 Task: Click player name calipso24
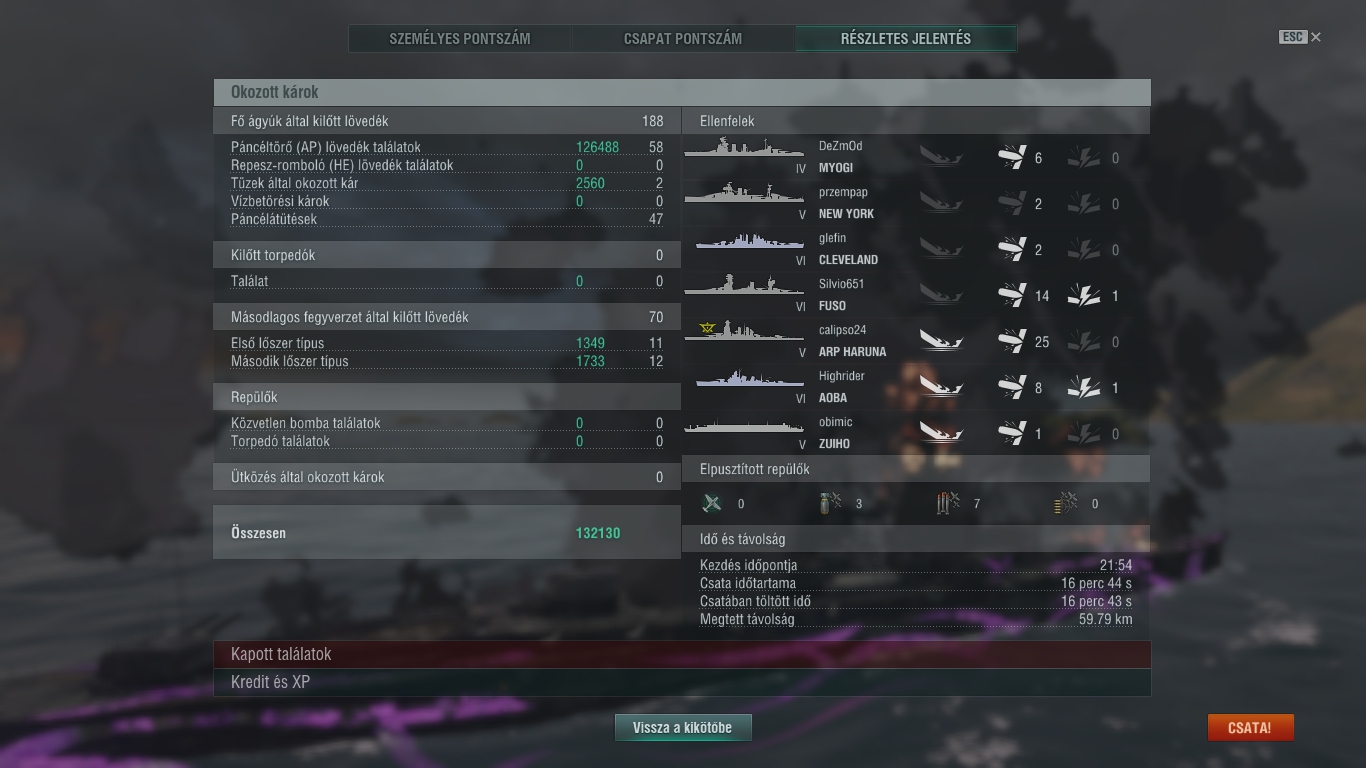tap(842, 330)
